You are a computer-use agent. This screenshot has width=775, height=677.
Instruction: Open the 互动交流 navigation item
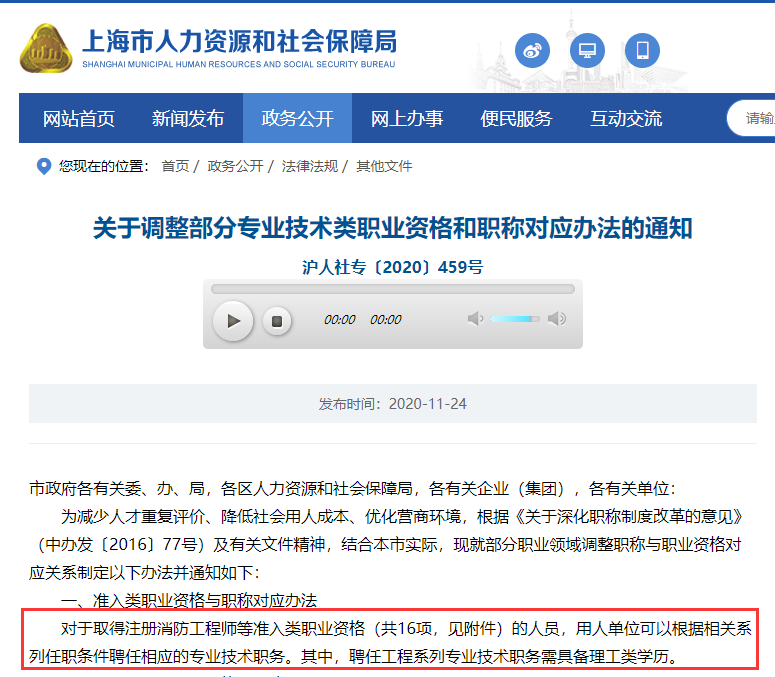pyautogui.click(x=626, y=119)
